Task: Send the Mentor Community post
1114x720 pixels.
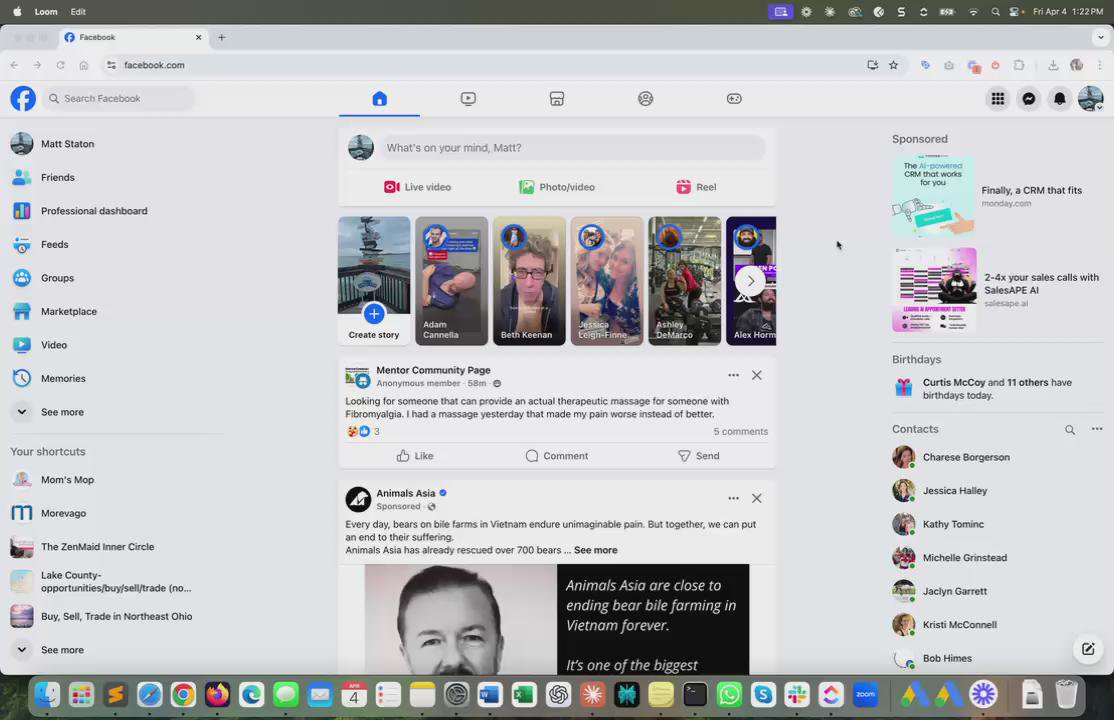Action: (698, 456)
